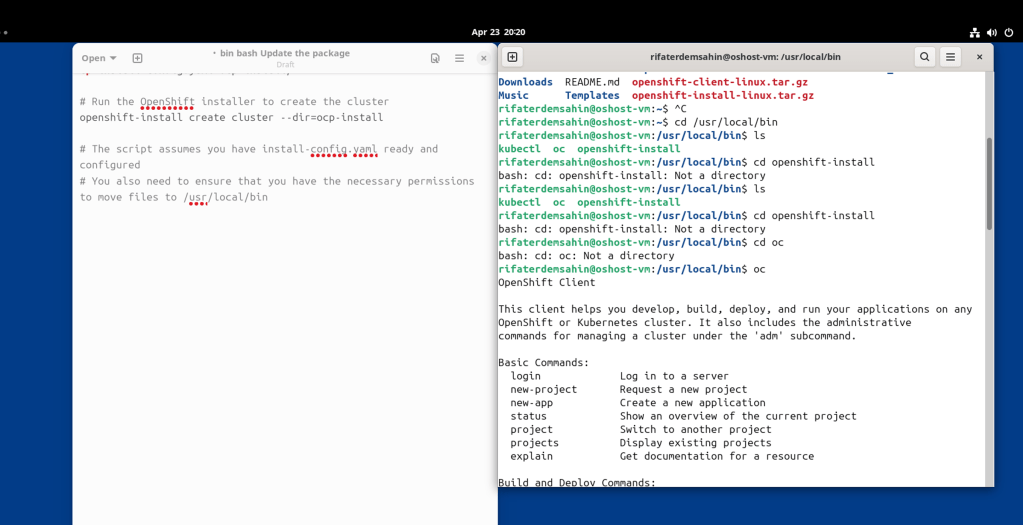Open the search-in-document icon in text editor
The width and height of the screenshot is (1023, 525).
pyautogui.click(x=435, y=58)
